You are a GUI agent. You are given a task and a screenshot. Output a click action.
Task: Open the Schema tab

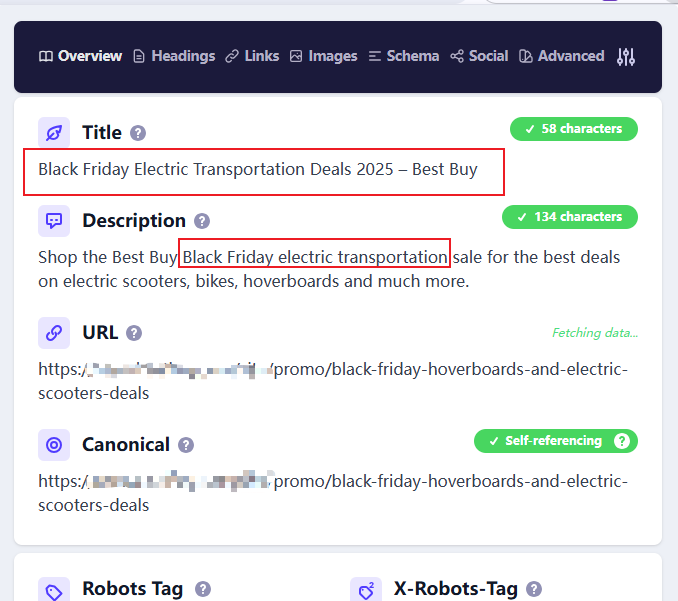pyautogui.click(x=403, y=56)
